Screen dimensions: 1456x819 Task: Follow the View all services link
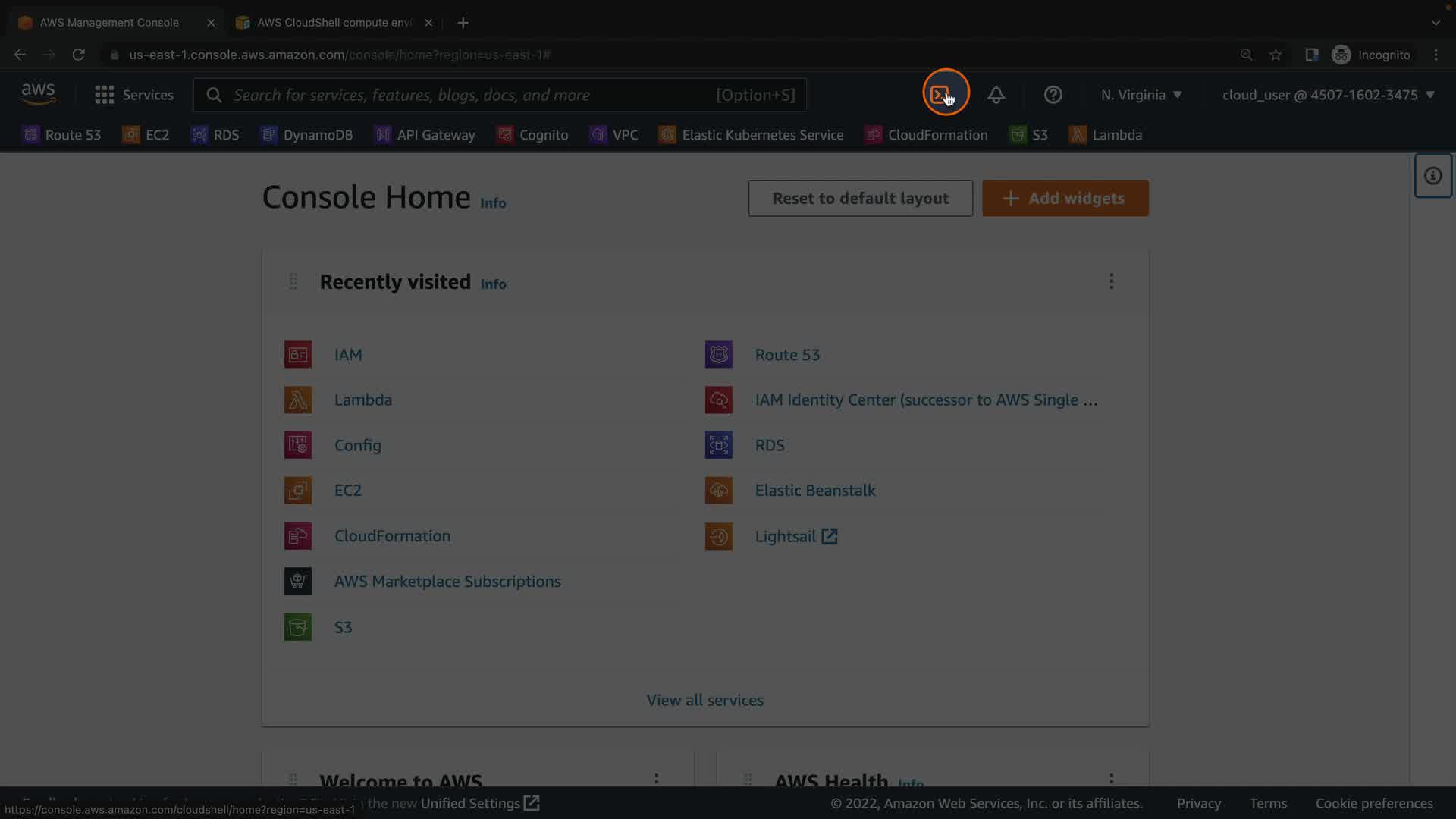[x=704, y=700]
